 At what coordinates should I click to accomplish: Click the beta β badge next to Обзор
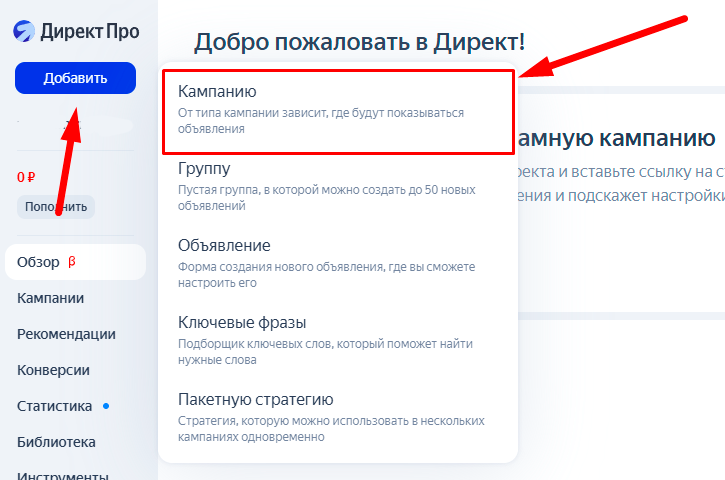point(72,262)
